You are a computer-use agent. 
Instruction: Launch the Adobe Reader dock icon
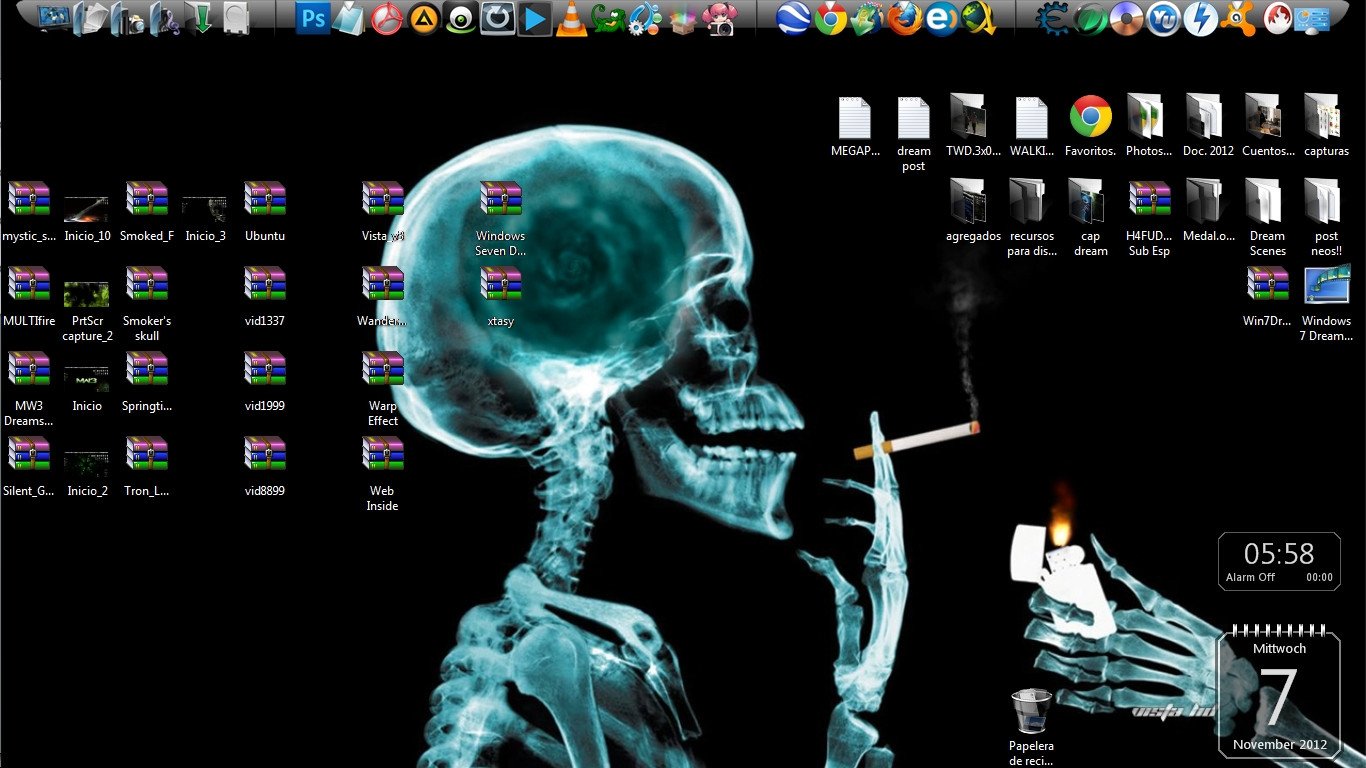click(x=386, y=18)
